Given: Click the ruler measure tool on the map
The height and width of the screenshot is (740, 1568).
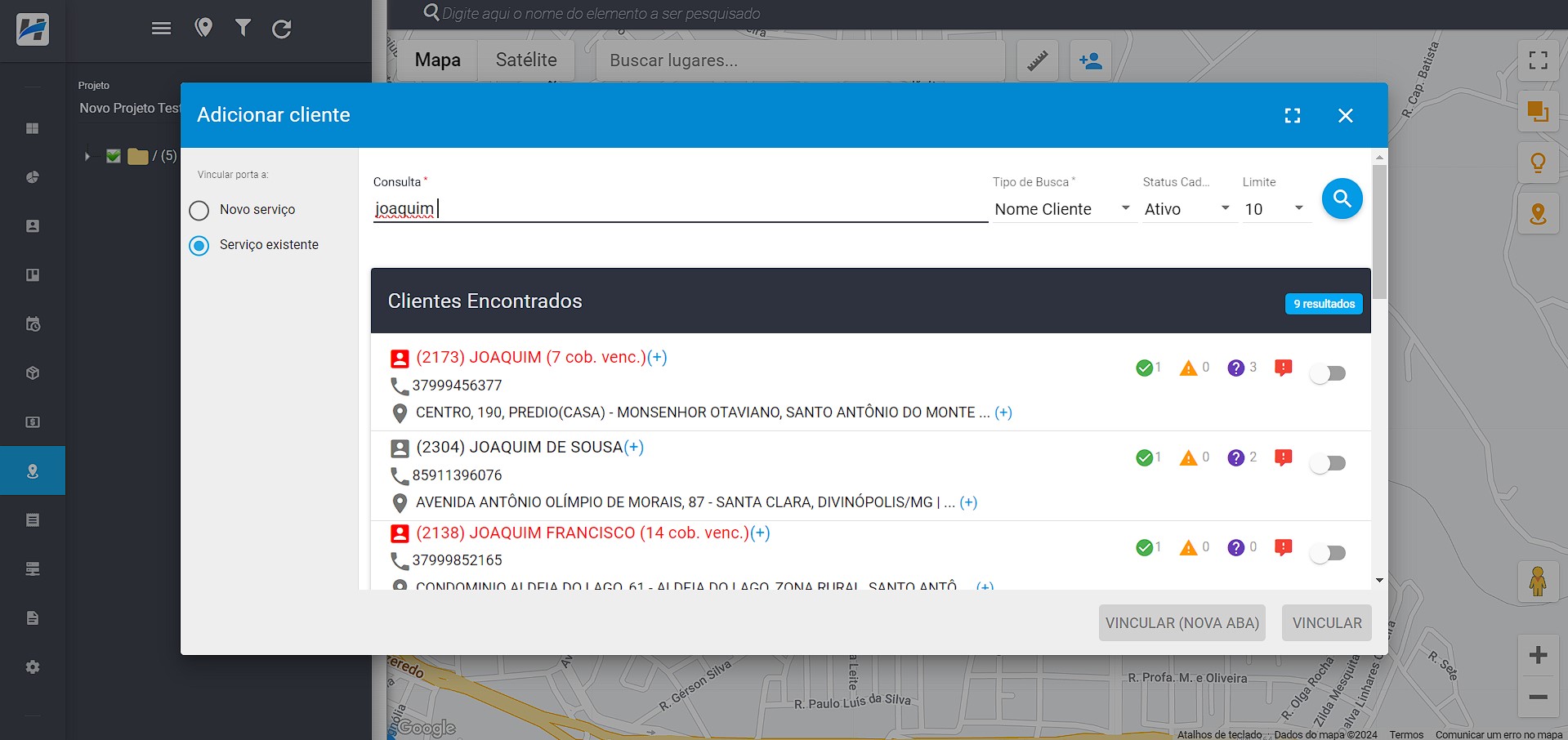Looking at the screenshot, I should [1038, 60].
